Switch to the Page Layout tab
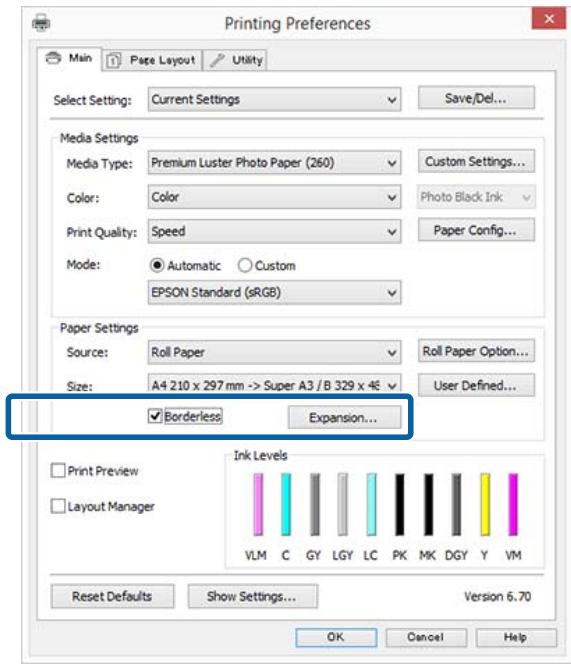The height and width of the screenshot is (665, 571). coord(152,60)
